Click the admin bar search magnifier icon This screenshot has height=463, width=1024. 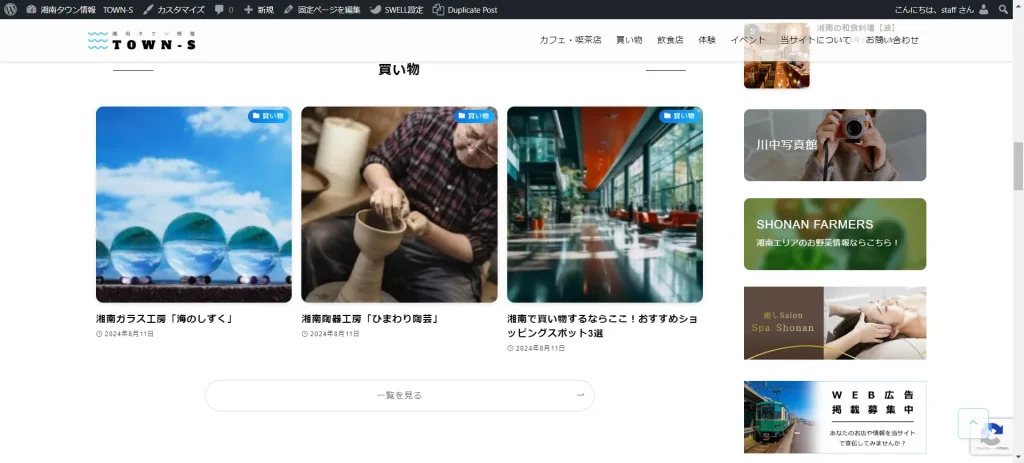(x=1004, y=10)
